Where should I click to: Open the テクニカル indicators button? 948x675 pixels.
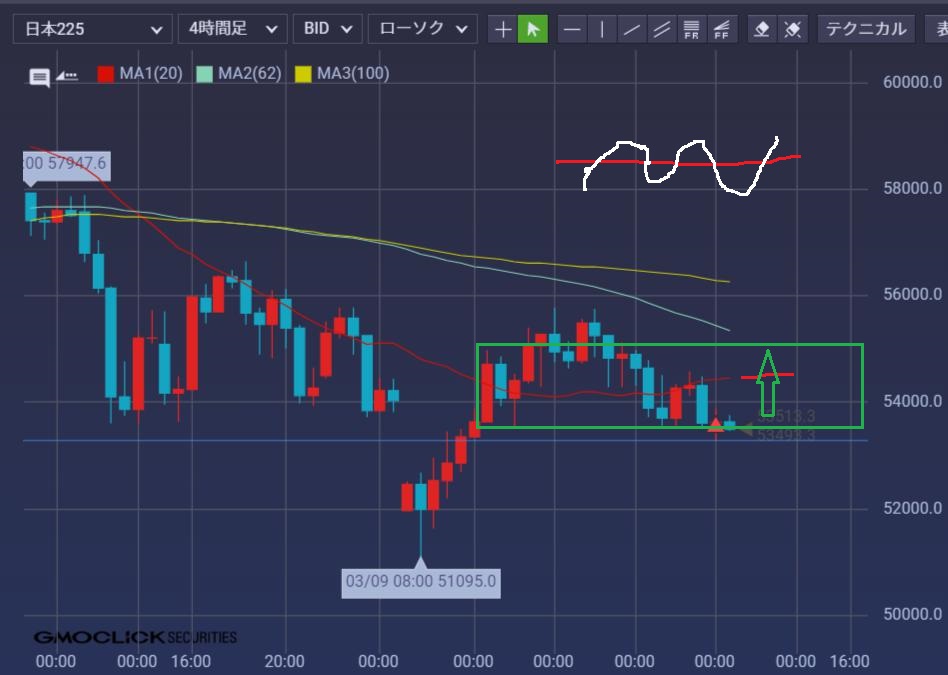866,29
